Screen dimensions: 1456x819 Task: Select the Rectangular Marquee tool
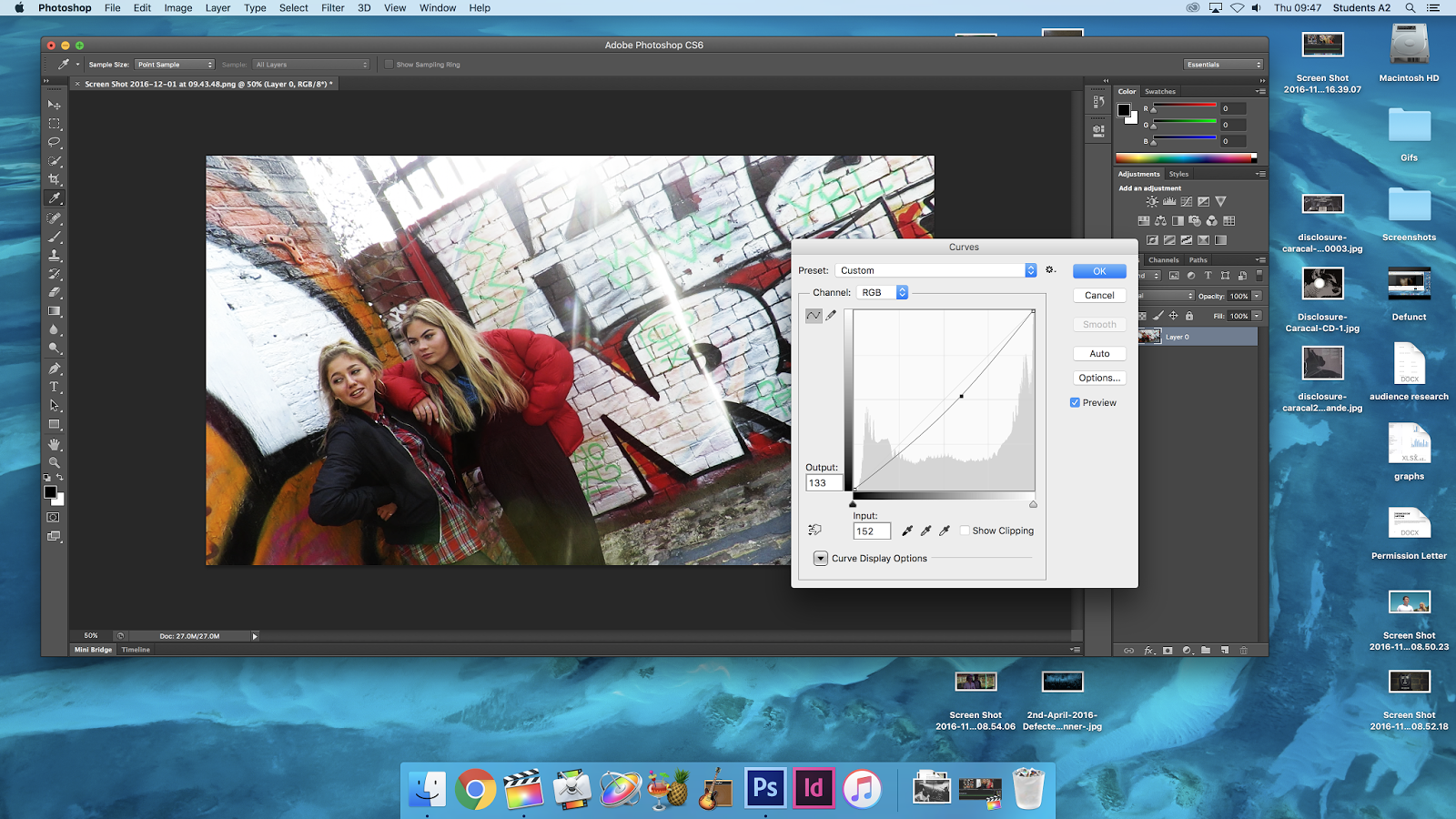55,124
